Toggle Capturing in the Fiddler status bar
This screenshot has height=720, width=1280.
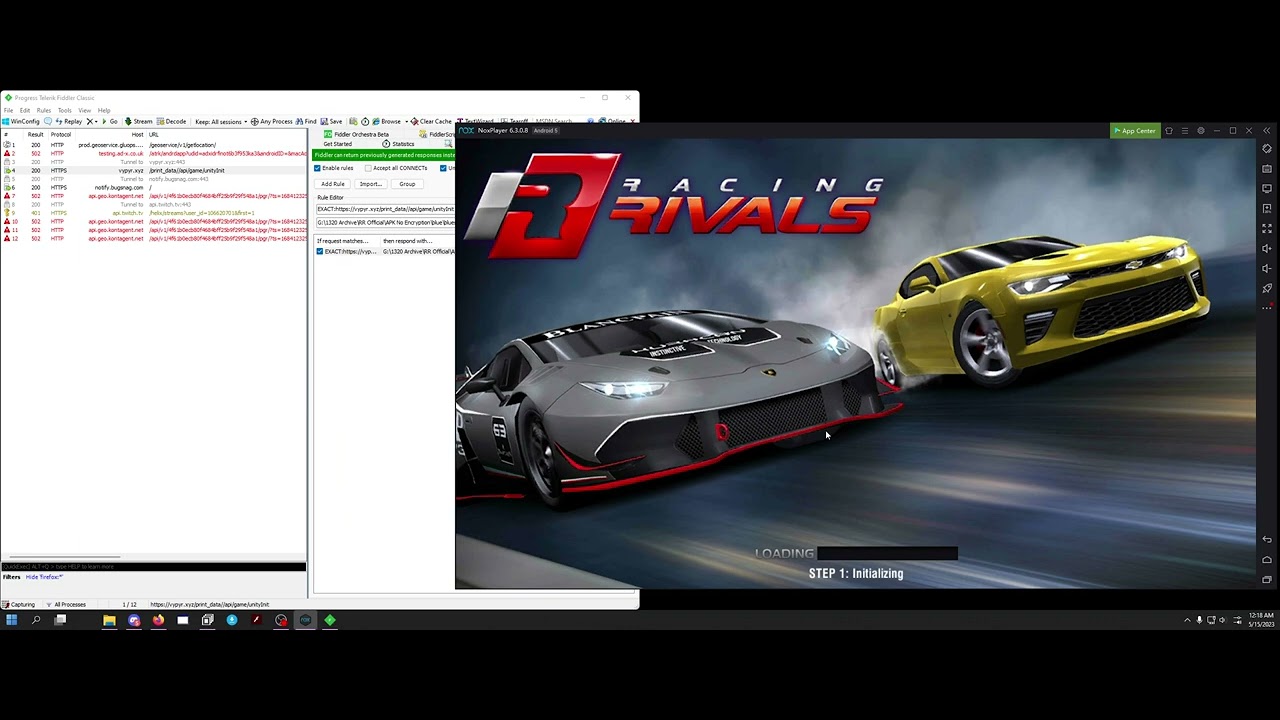[19, 604]
